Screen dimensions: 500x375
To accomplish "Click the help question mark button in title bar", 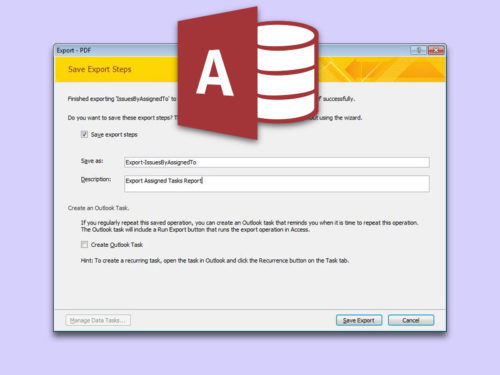I will 419,50.
